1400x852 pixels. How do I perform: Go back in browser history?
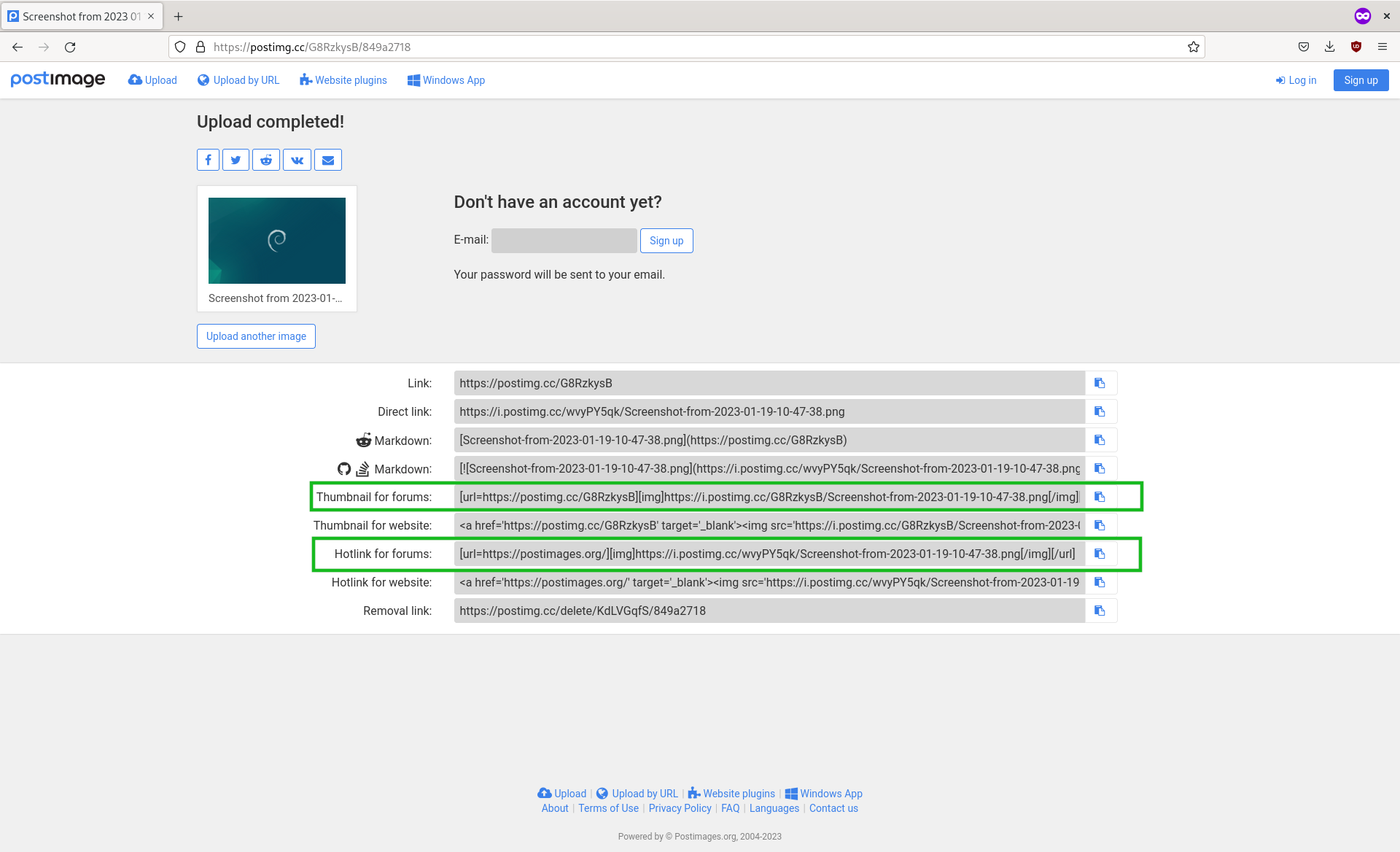[x=17, y=47]
